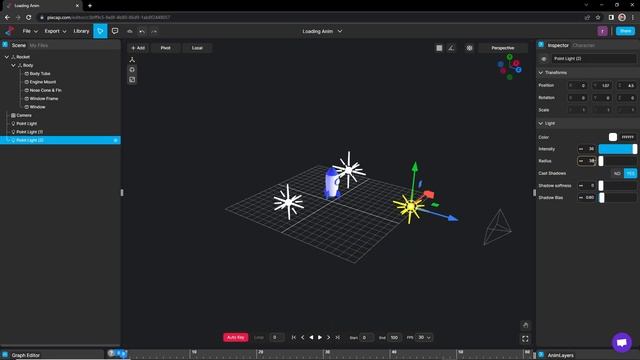Collapse the Light section

pos(541,123)
